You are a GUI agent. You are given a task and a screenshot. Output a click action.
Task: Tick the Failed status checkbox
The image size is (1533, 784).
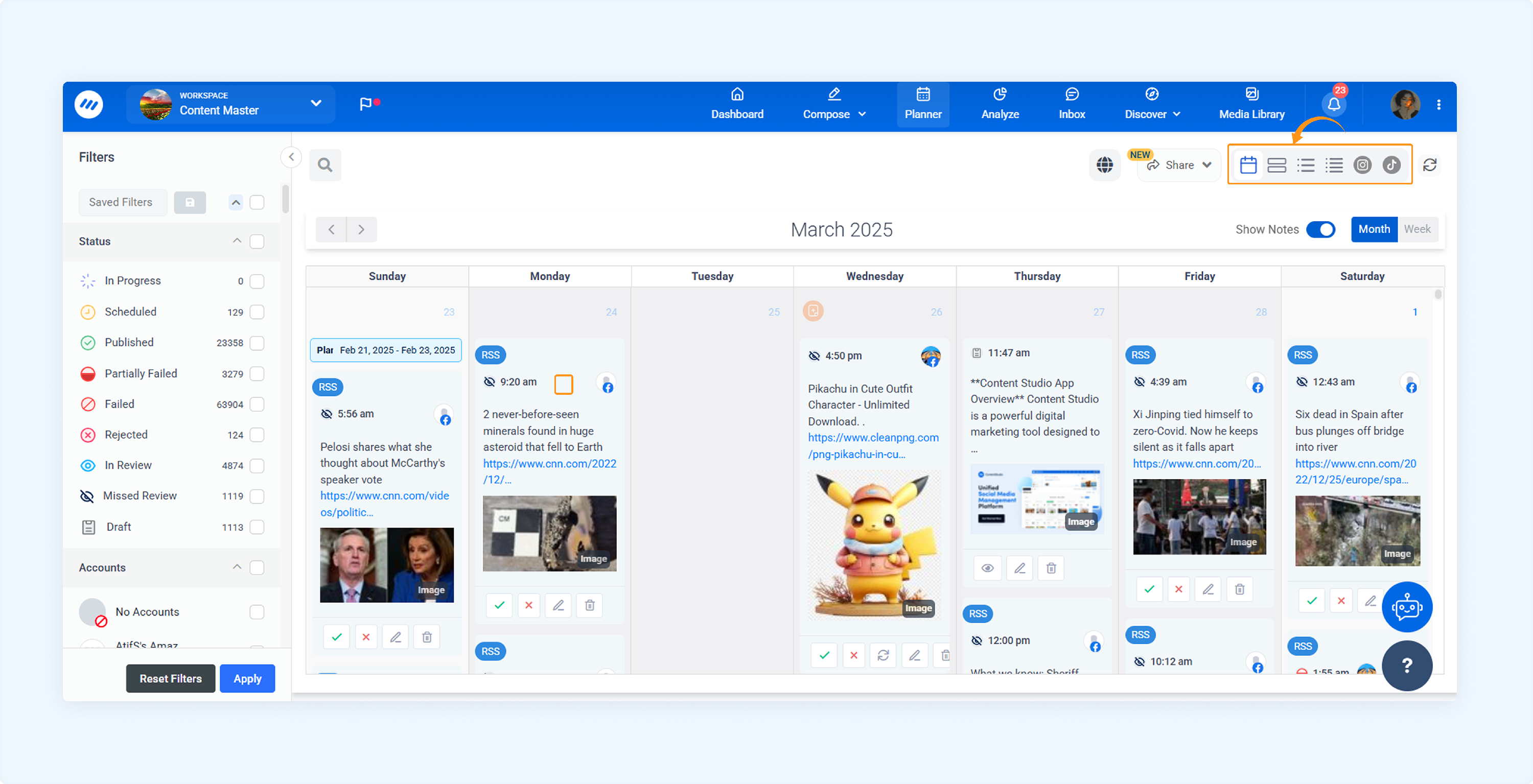[257, 405]
